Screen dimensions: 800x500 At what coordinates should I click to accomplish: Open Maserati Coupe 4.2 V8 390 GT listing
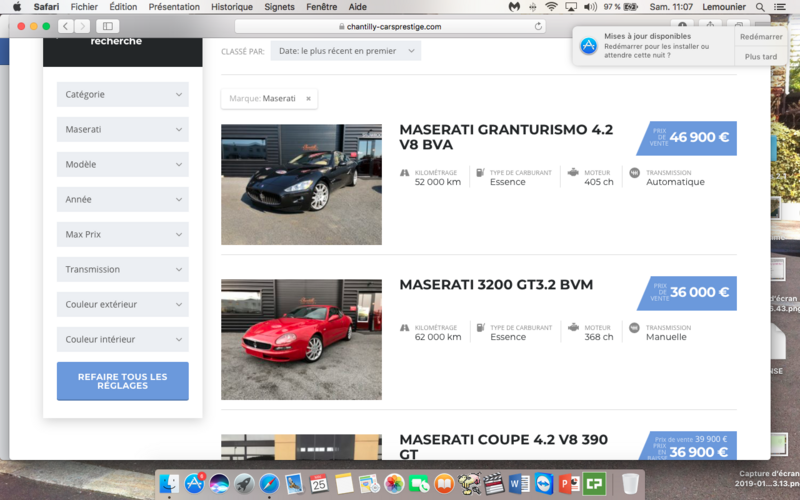pos(504,446)
